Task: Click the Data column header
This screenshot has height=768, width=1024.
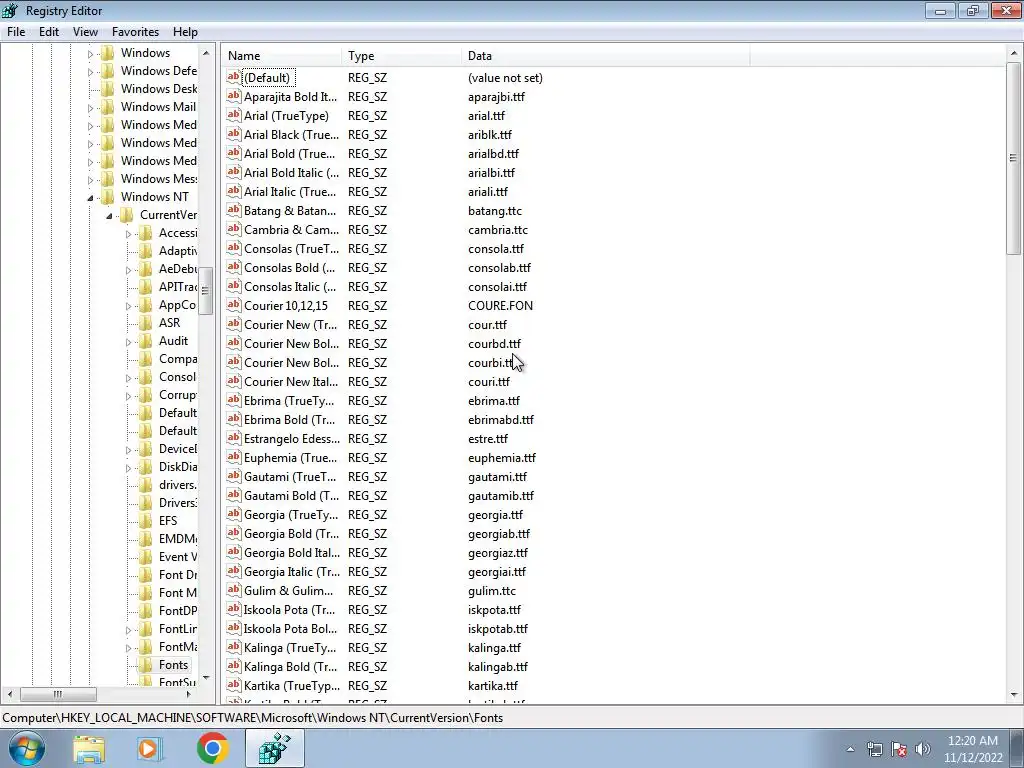Action: pyautogui.click(x=605, y=56)
